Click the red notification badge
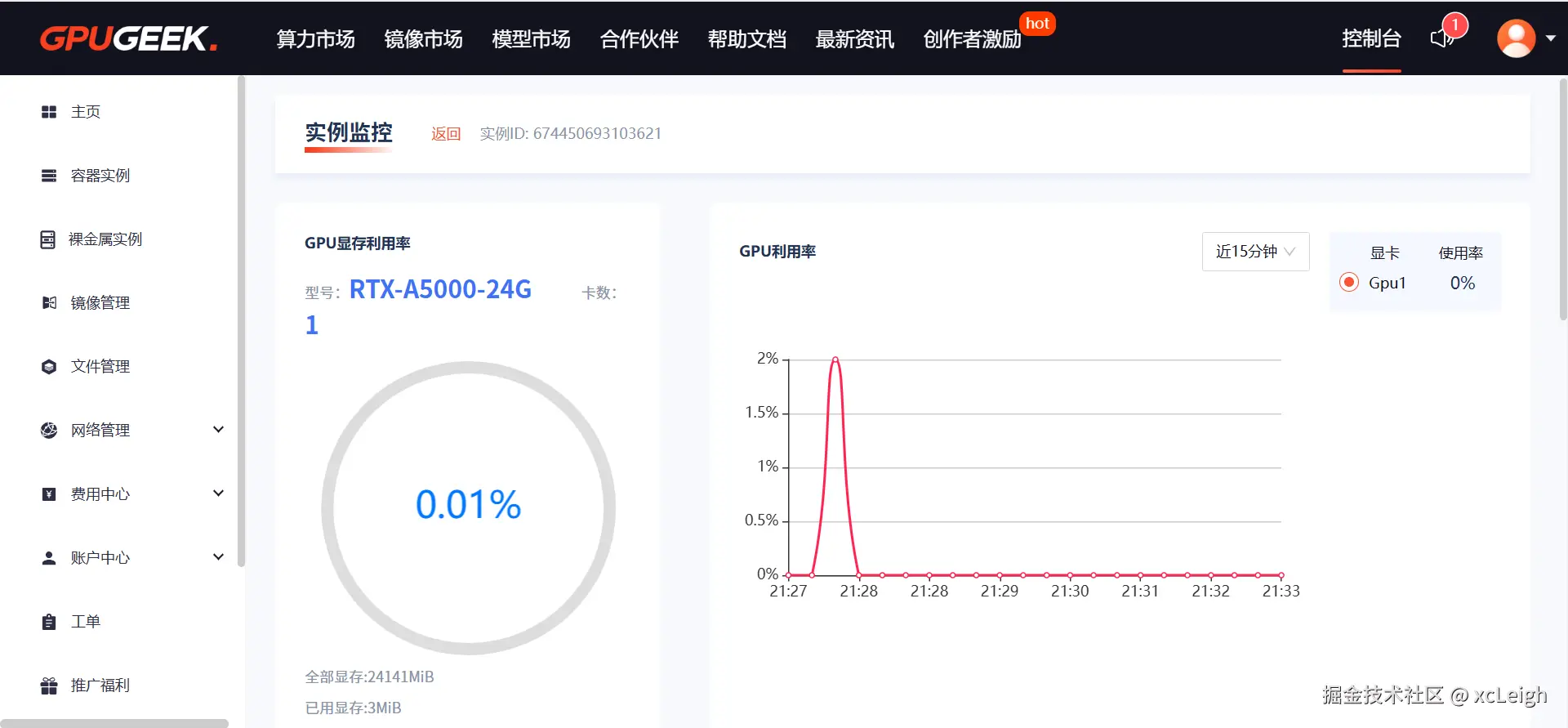1568x728 pixels. (1455, 25)
